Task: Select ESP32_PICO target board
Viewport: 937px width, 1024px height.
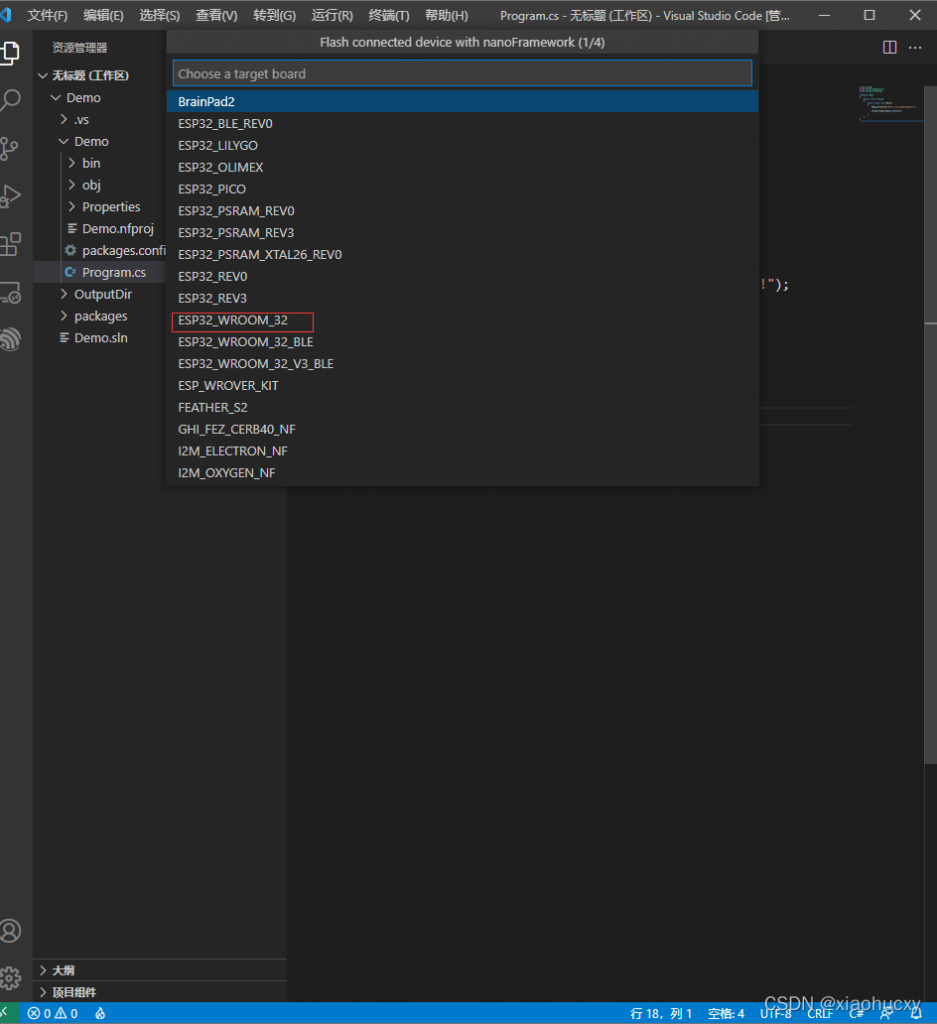Action: pyautogui.click(x=462, y=189)
